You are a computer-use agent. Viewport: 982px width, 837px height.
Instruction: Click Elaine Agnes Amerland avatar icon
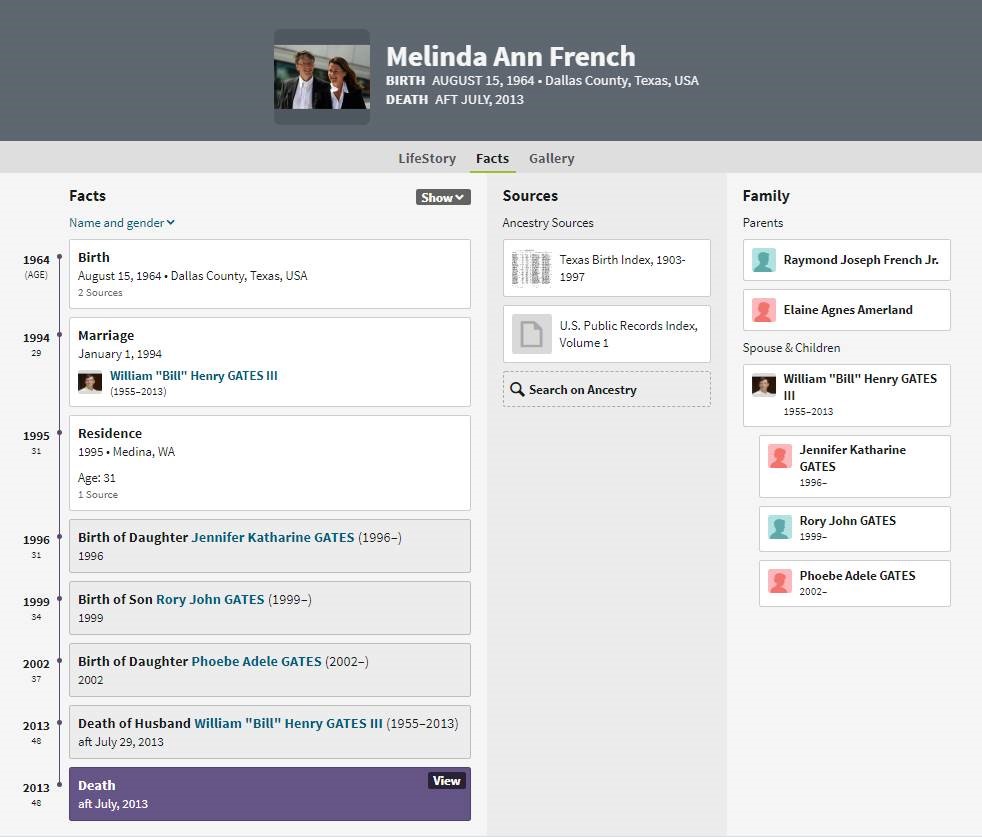pos(764,310)
